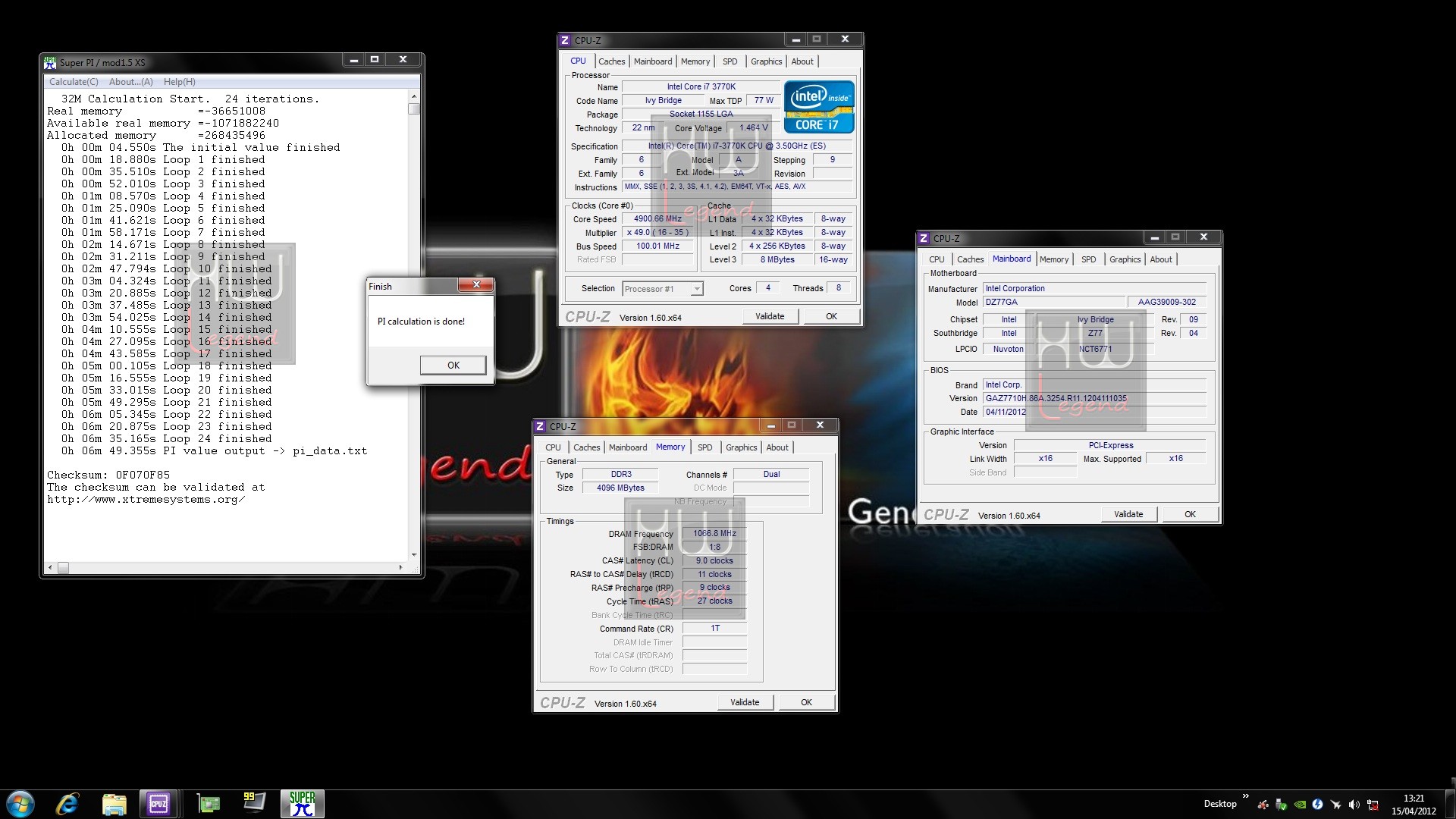This screenshot has width=1456, height=819.
Task: Switch to CPU tab in Memory CPU-Z window
Action: click(x=553, y=447)
